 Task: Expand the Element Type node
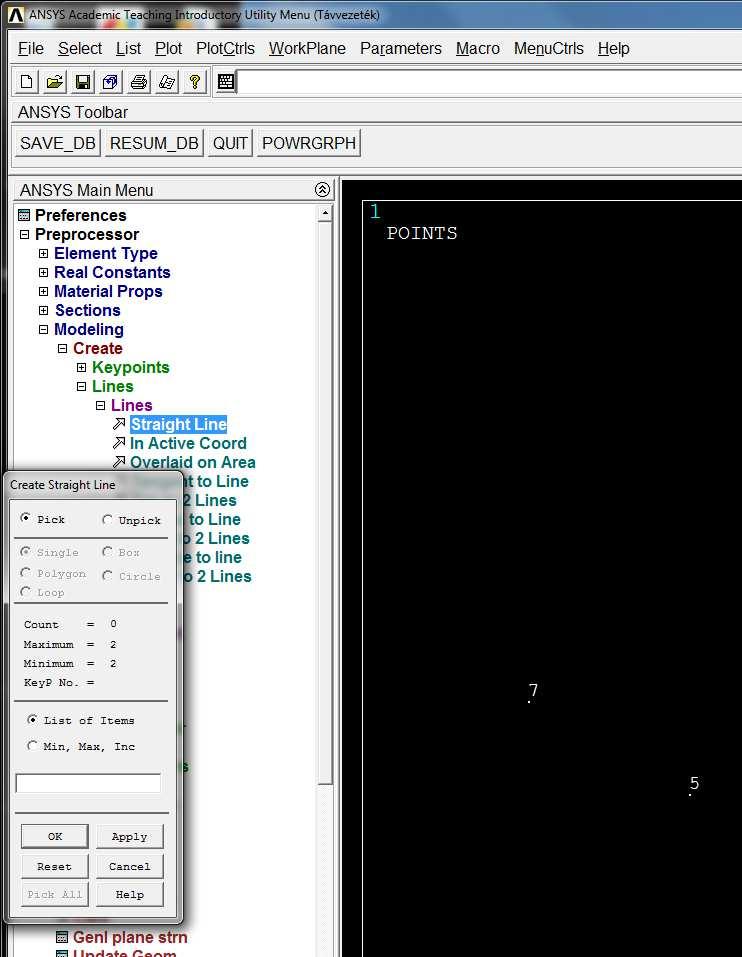click(43, 253)
